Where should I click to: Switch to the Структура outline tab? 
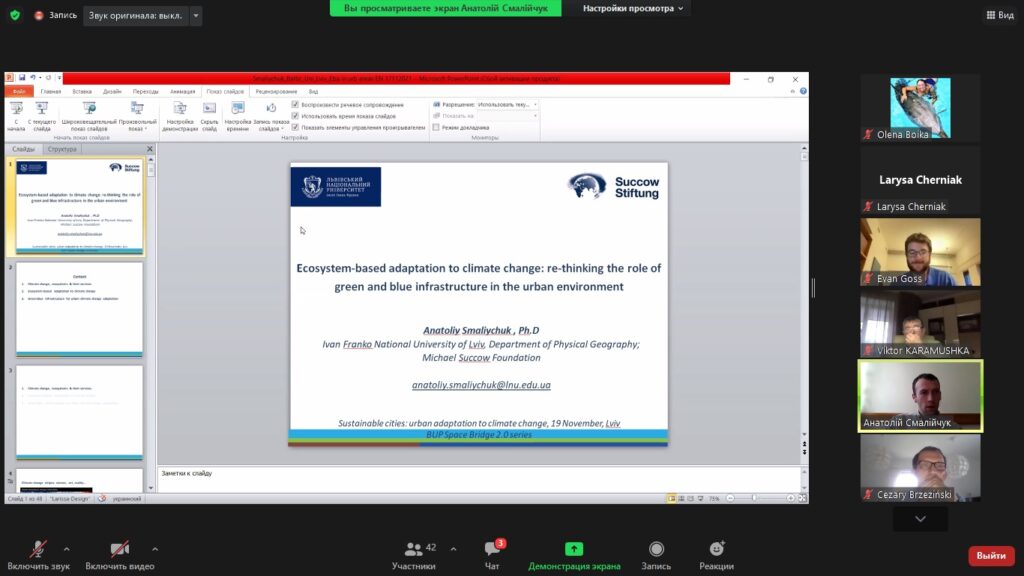[x=62, y=149]
